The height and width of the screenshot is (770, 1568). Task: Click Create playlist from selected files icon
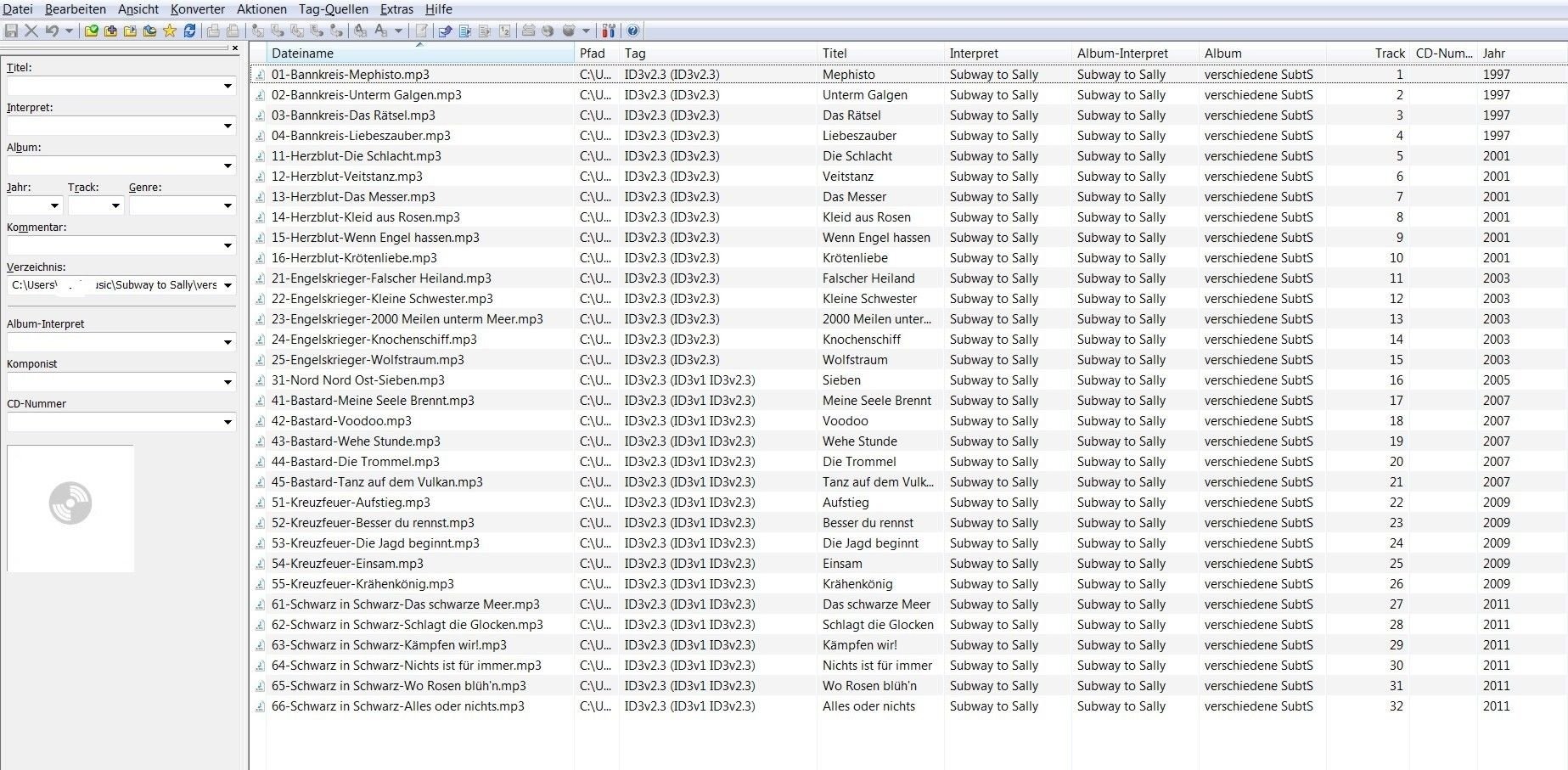484,31
